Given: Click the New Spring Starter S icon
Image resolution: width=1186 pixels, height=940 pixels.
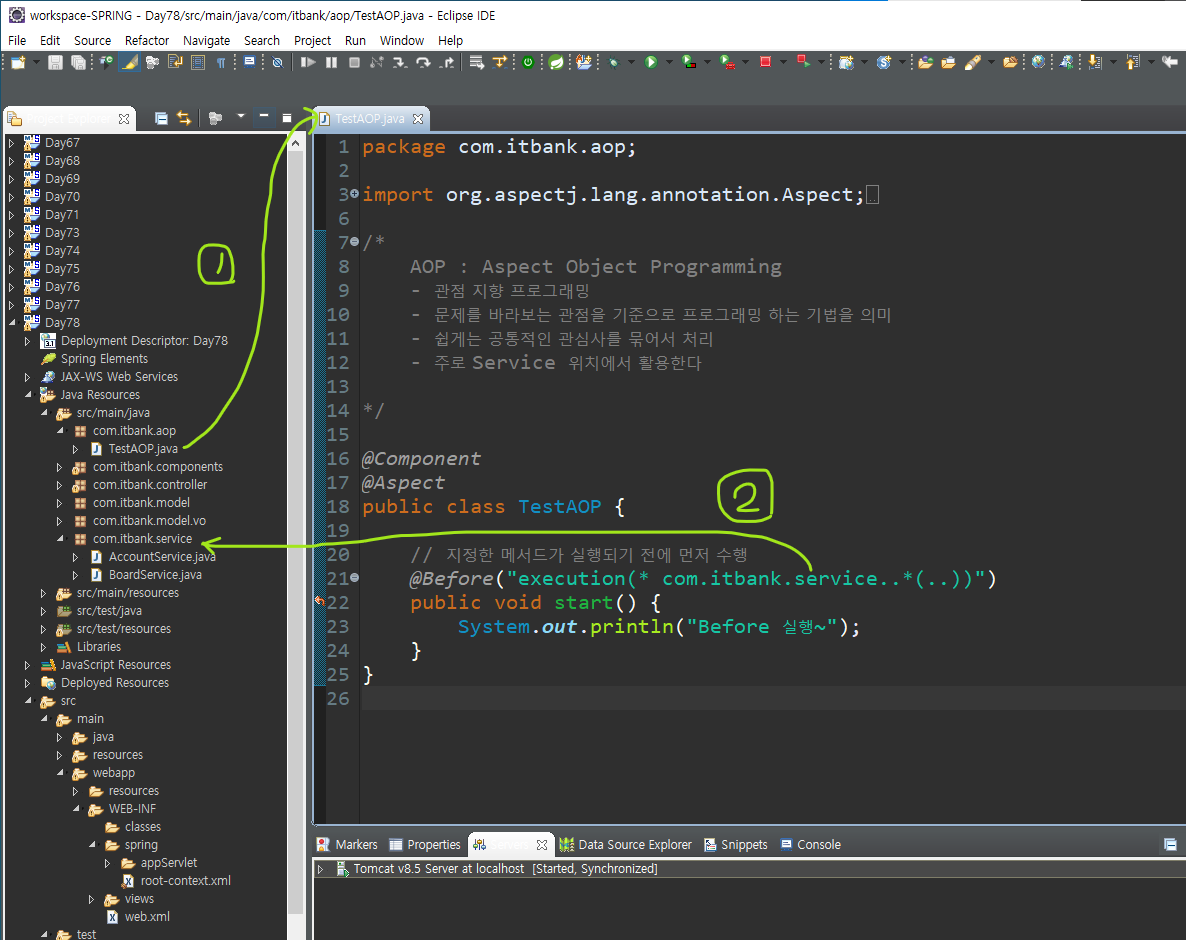Looking at the screenshot, I should click(883, 63).
